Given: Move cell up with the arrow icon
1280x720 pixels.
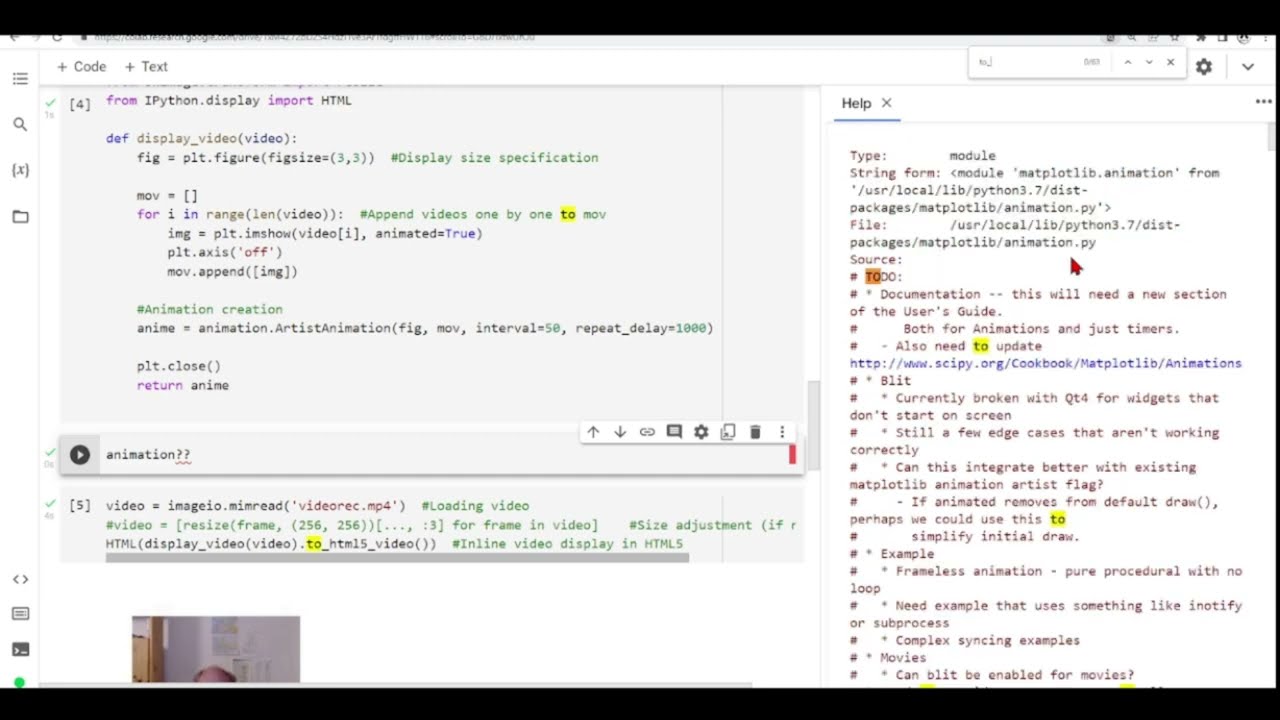Looking at the screenshot, I should point(593,432).
